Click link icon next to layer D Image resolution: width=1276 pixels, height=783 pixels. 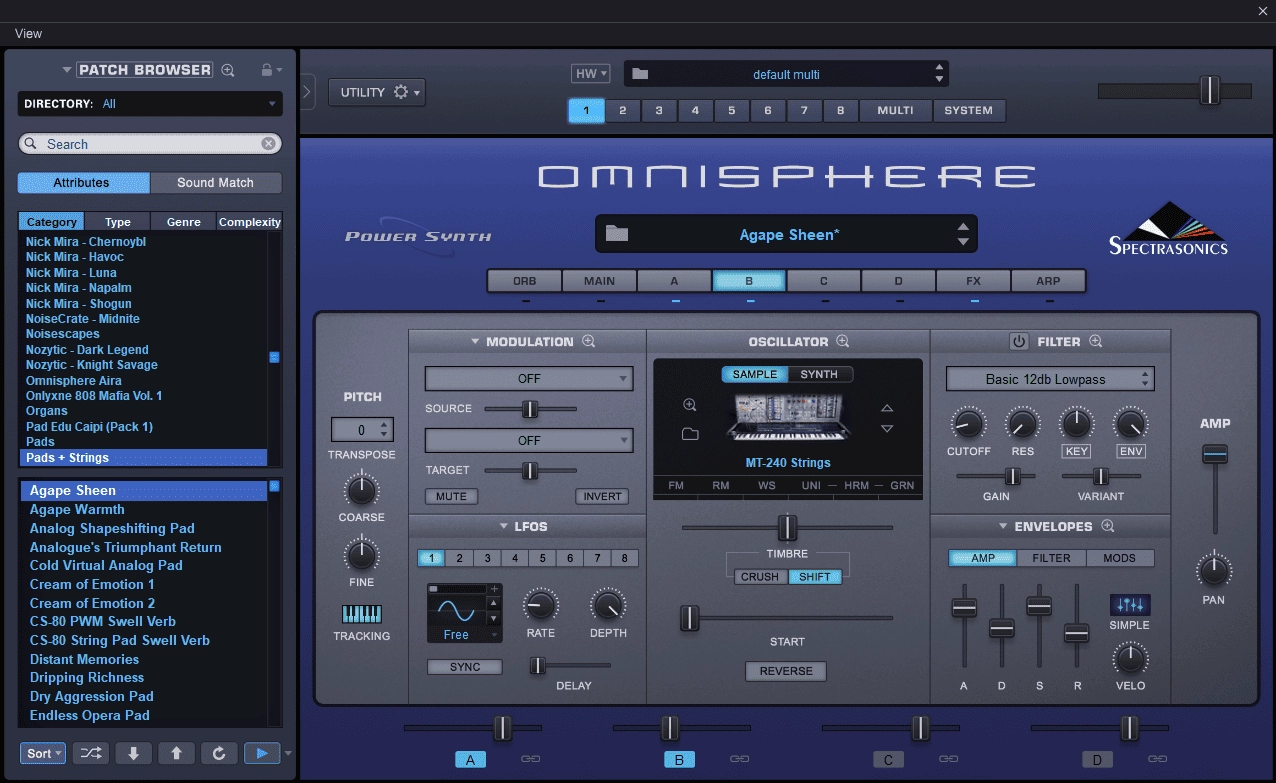[1159, 759]
